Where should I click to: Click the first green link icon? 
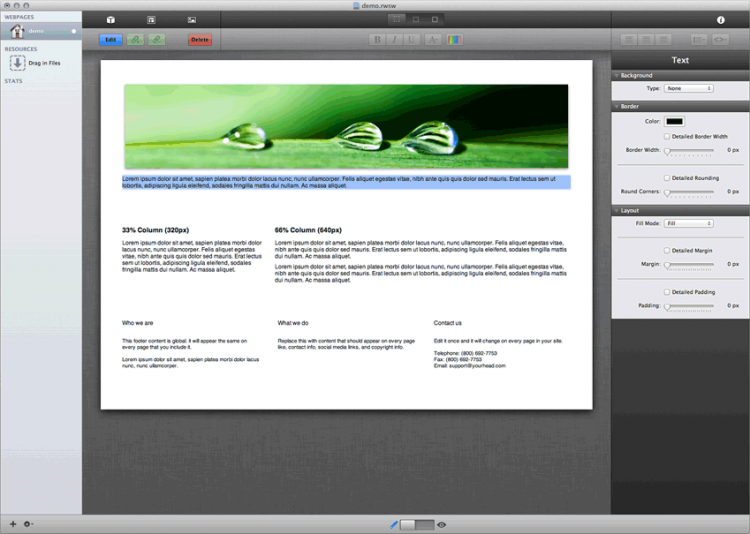135,40
